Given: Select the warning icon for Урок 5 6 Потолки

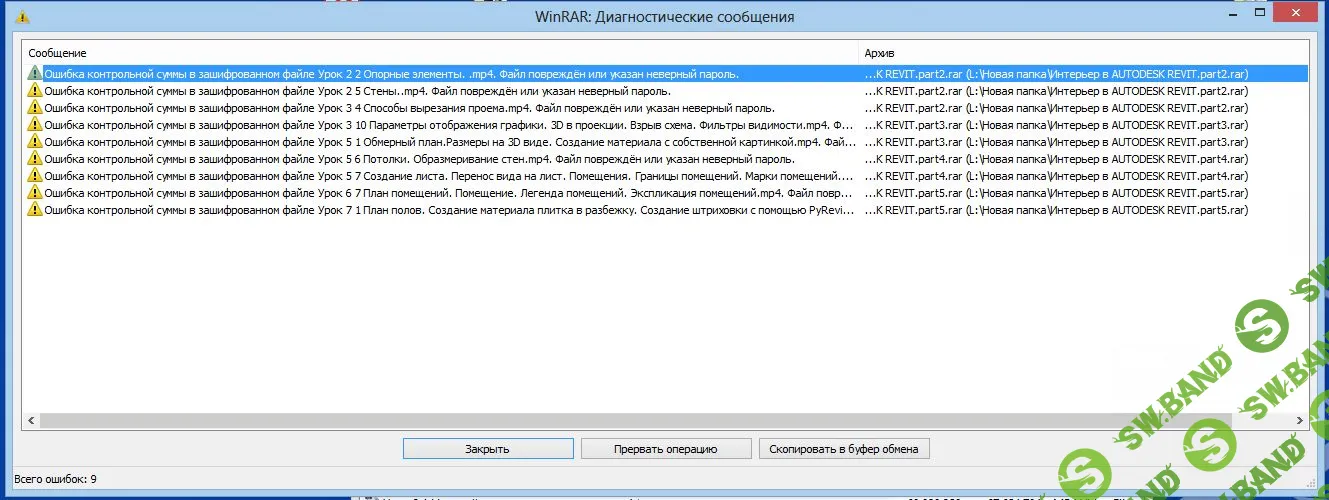Looking at the screenshot, I should coord(35,159).
